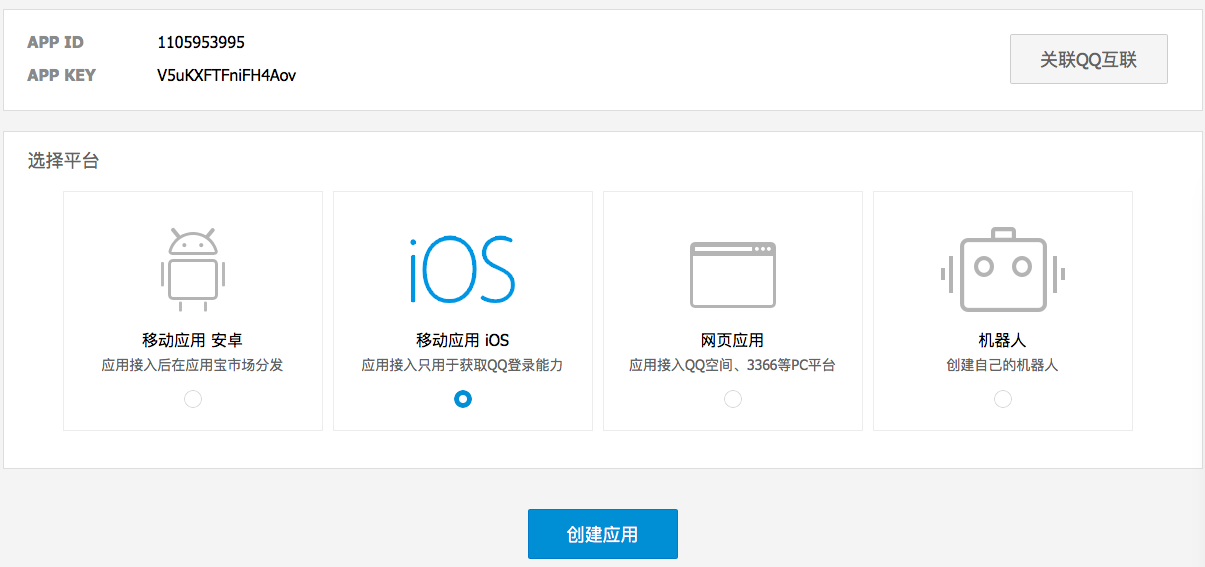Select the 网页应用 radio button
This screenshot has height=567, width=1205.
[x=733, y=399]
